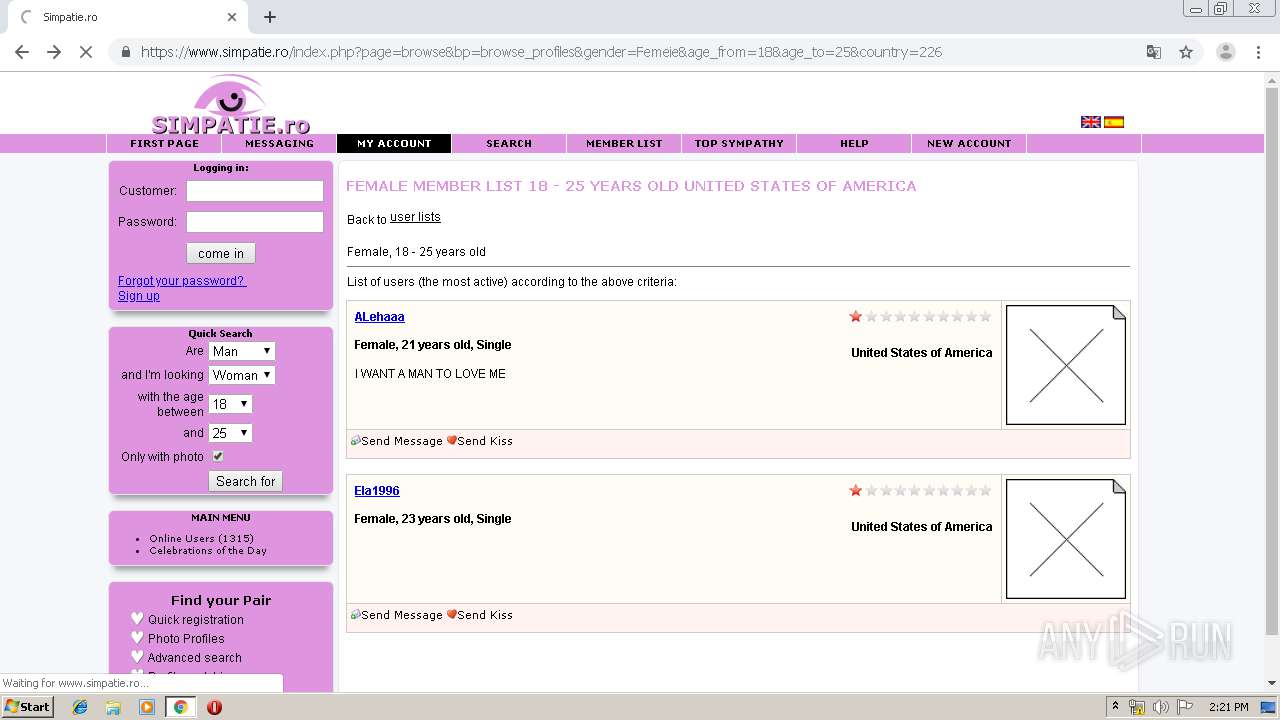Image resolution: width=1280 pixels, height=720 pixels.
Task: Click the English flag language icon
Action: (x=1090, y=122)
